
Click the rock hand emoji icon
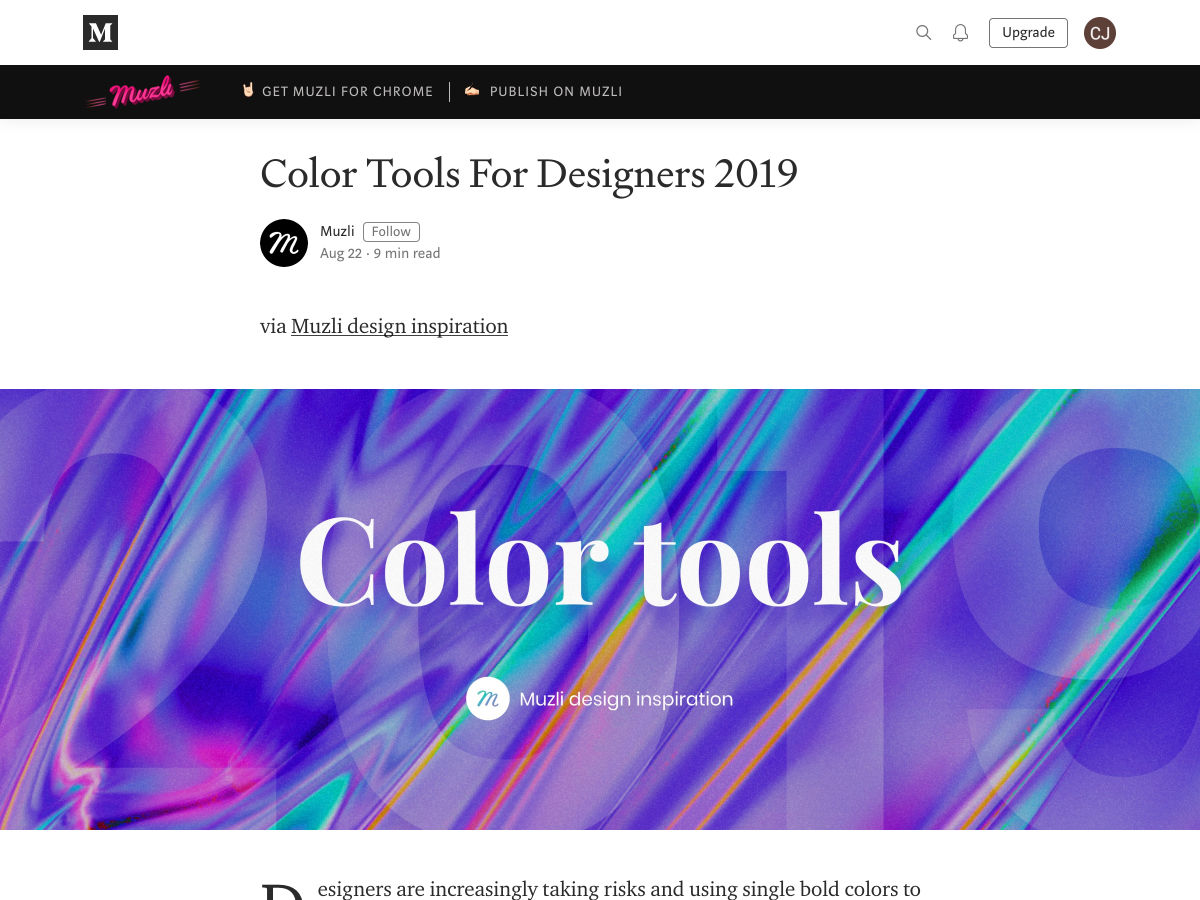(248, 91)
